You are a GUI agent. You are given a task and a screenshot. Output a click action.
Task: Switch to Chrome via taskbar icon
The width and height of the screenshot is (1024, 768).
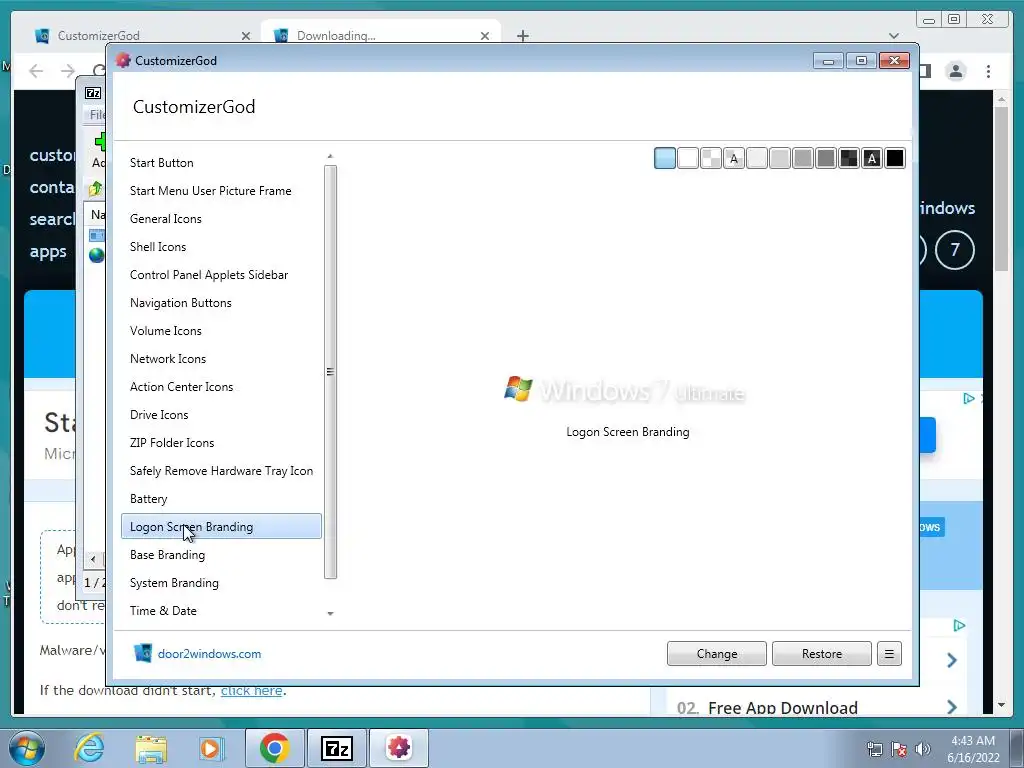click(274, 748)
